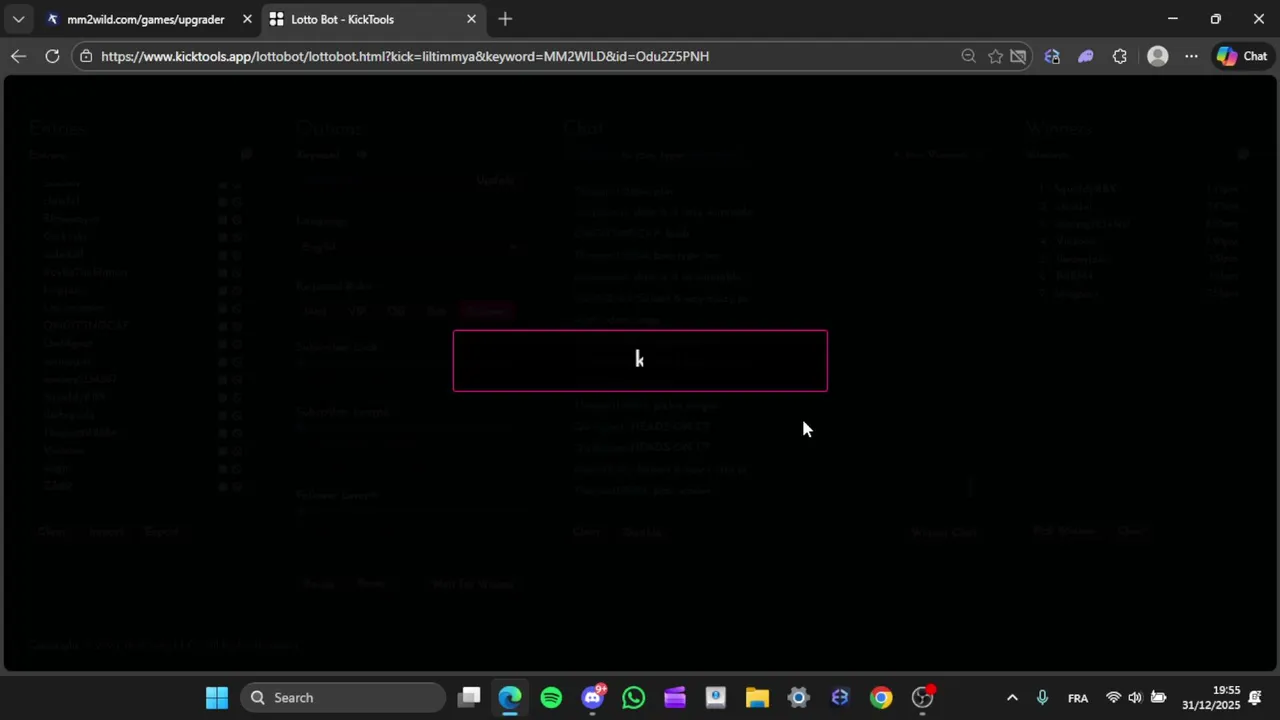Open the Settings gear on taskbar

(798, 697)
